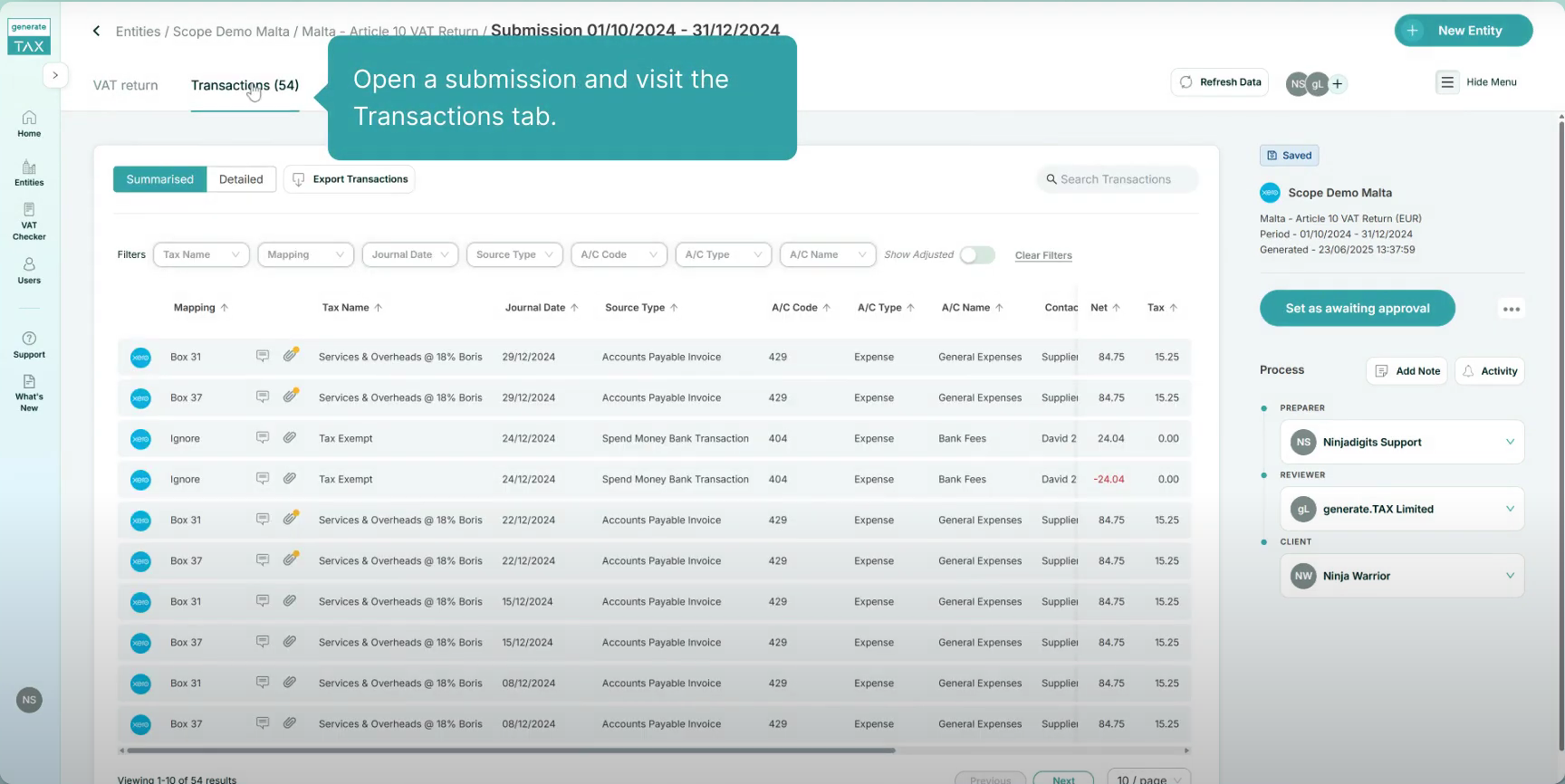The width and height of the screenshot is (1565, 784).
Task: Select the Transactions (54) tab
Action: [x=245, y=85]
